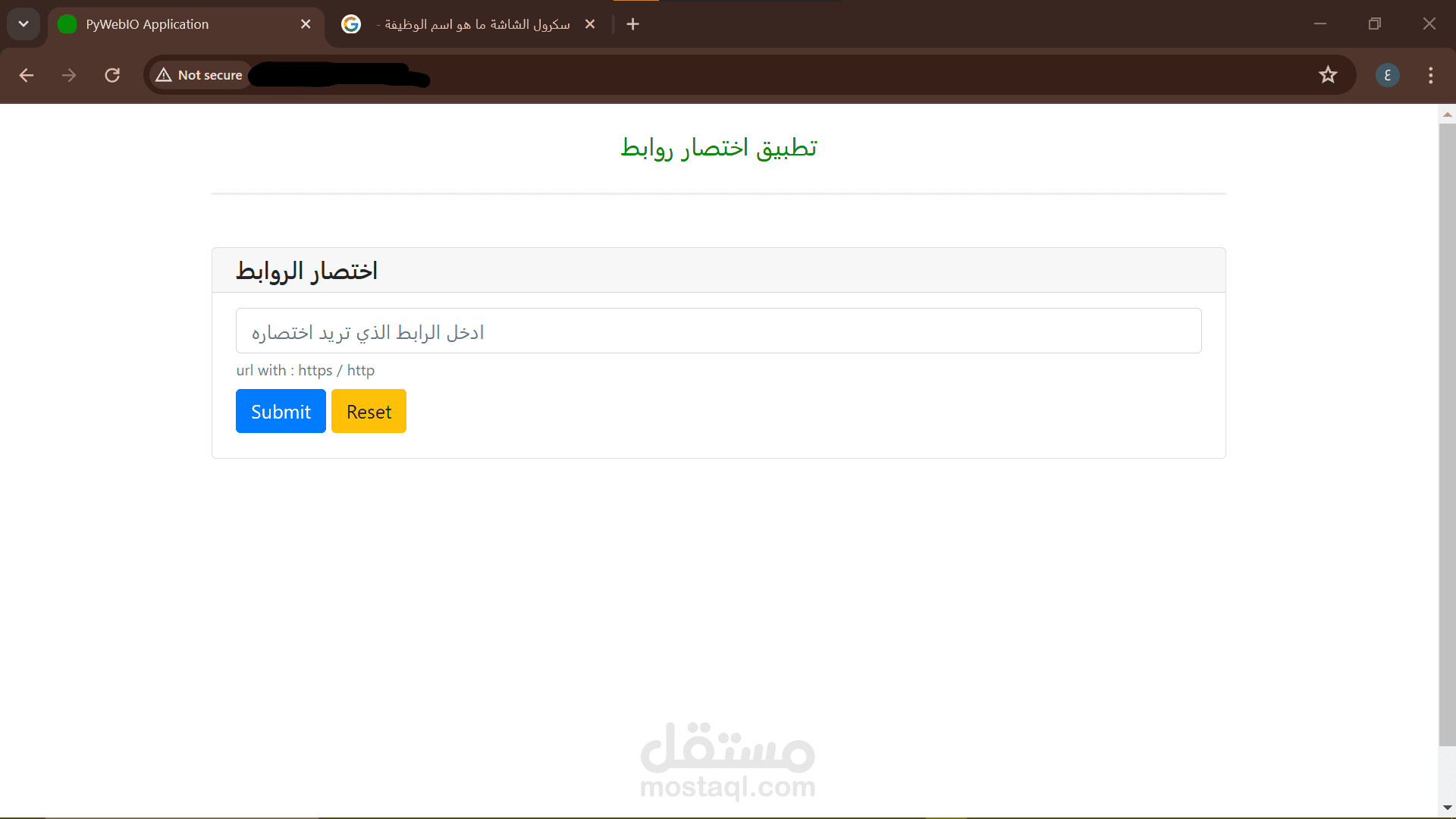Open the Chrome three-dot menu
The height and width of the screenshot is (819, 1456).
[1430, 75]
